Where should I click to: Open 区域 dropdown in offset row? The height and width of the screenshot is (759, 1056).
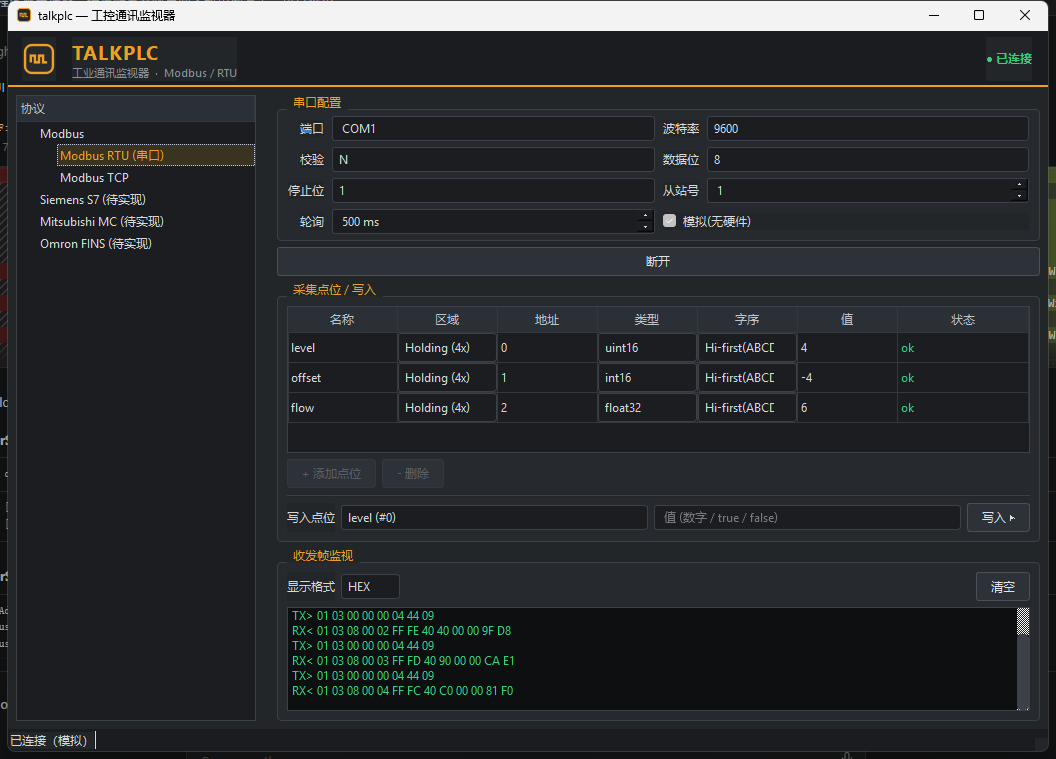click(x=447, y=378)
